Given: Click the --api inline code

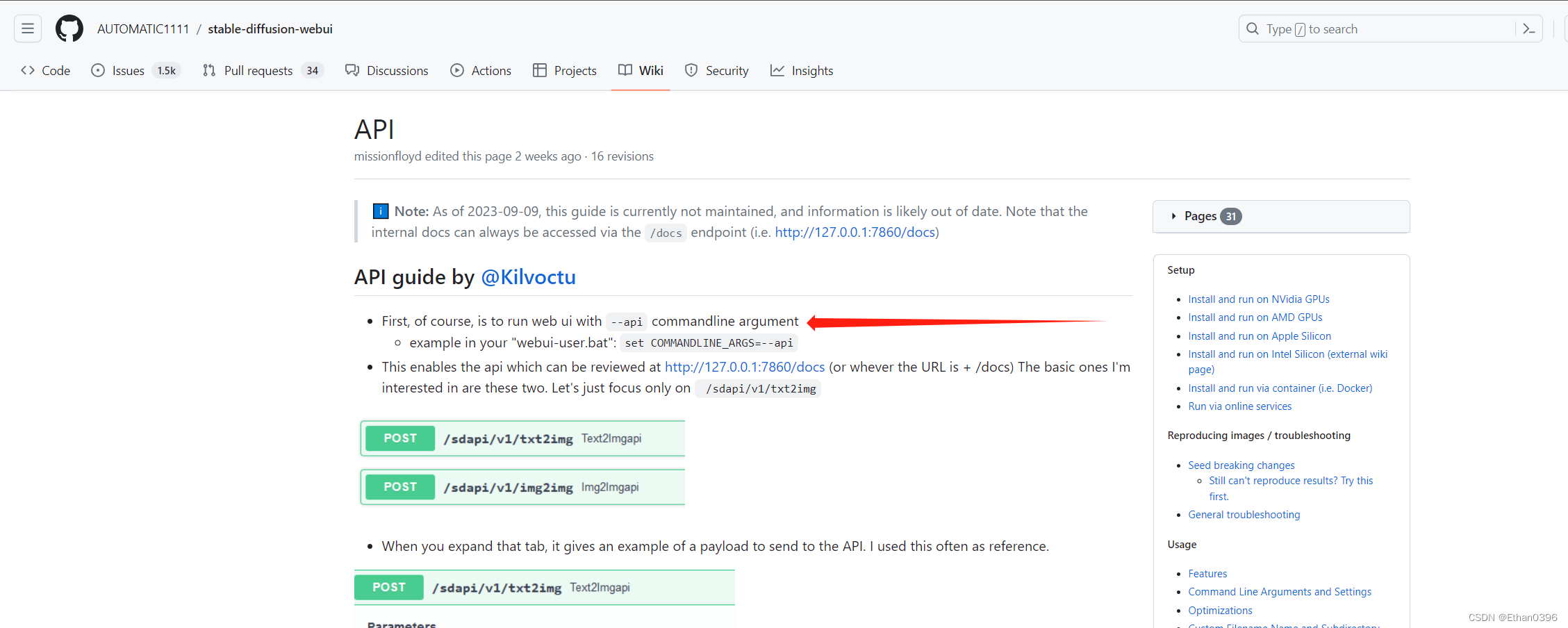Looking at the screenshot, I should [627, 322].
